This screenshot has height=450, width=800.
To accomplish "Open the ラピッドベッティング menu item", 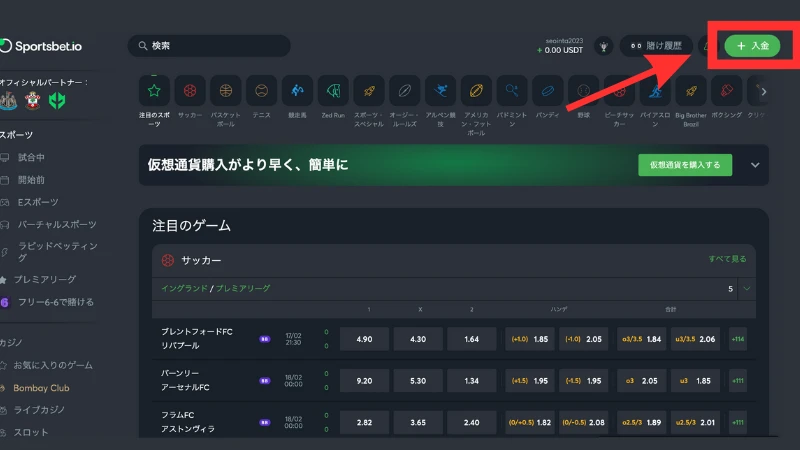I will tap(57, 252).
